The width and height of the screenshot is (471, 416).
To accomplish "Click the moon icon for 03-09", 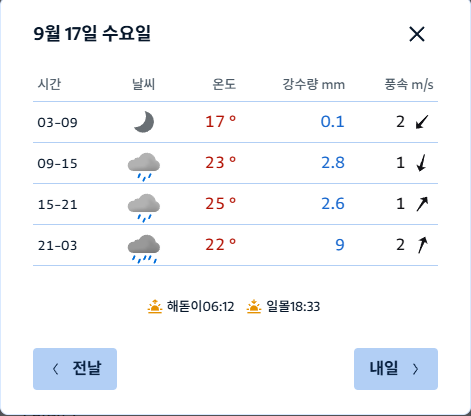I will pos(144,122).
